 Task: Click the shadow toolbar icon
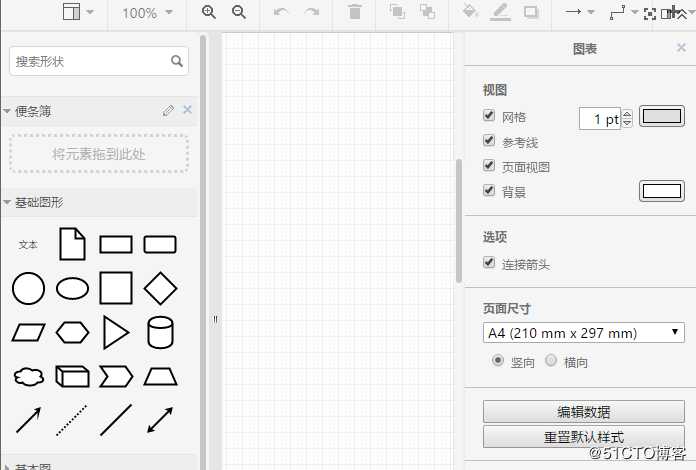tap(531, 12)
